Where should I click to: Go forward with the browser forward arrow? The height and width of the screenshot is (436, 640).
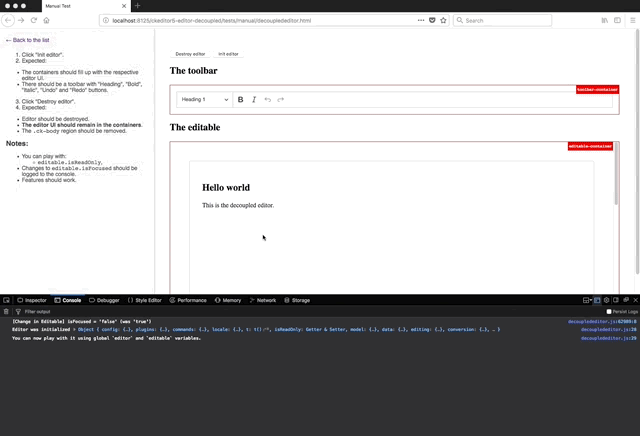[x=21, y=20]
